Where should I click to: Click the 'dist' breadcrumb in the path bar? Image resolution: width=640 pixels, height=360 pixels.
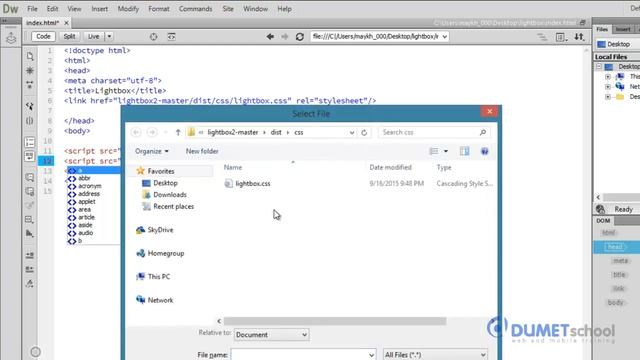(x=276, y=132)
